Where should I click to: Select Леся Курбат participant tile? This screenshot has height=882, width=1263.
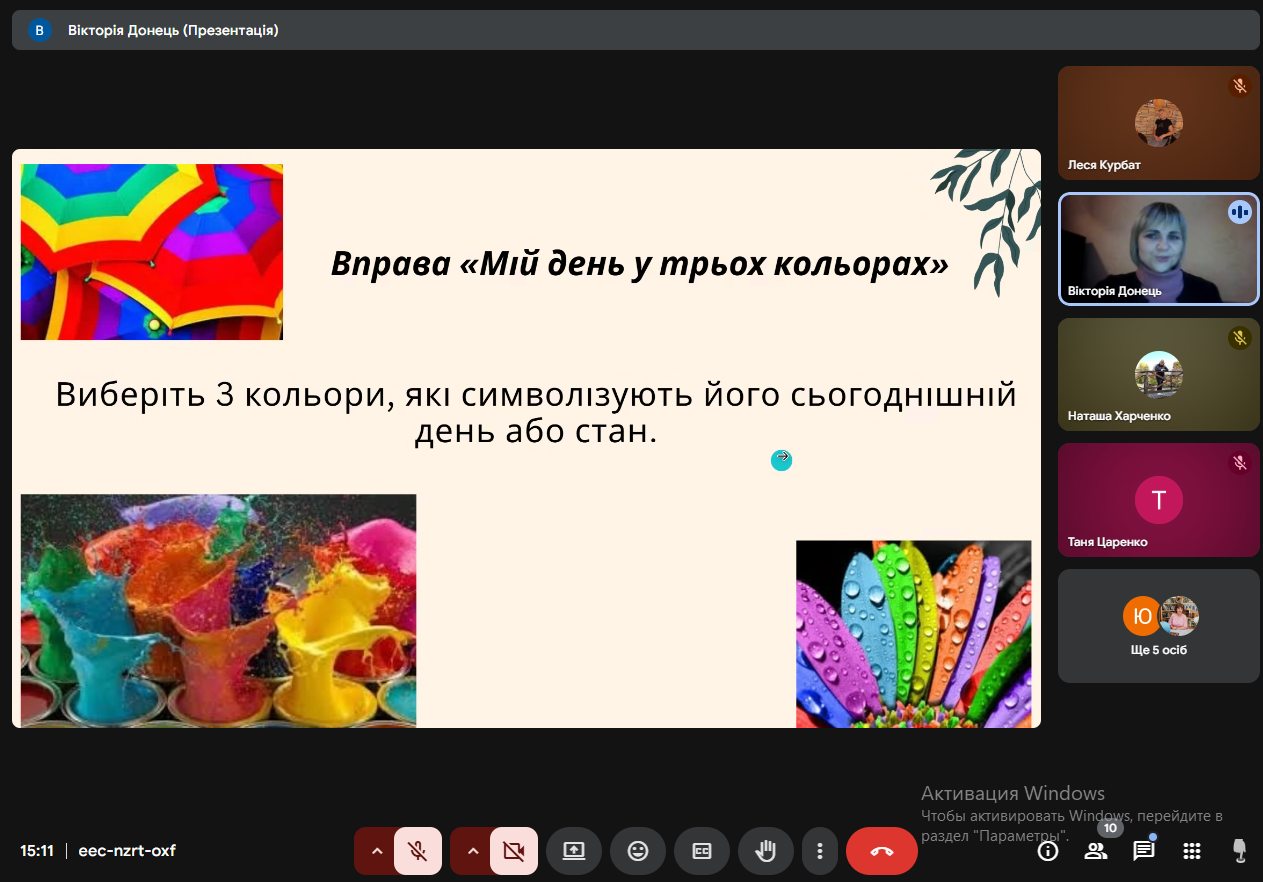click(1158, 123)
